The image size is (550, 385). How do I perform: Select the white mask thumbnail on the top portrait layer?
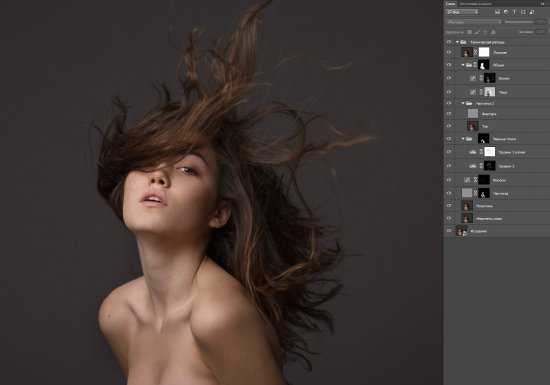(484, 52)
